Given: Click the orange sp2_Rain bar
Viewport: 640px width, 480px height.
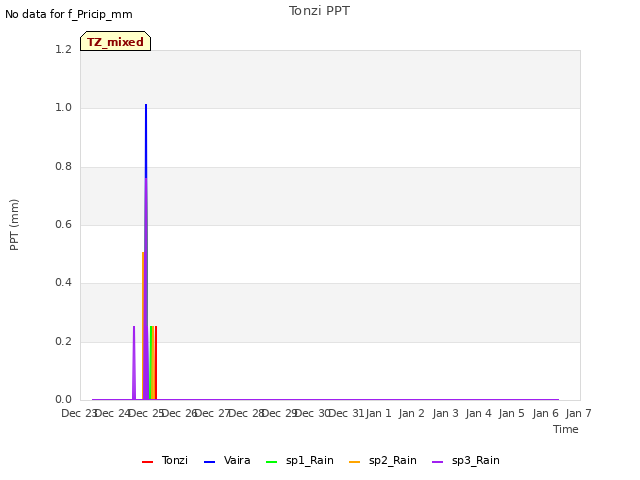Looking at the screenshot, I should [x=143, y=325].
